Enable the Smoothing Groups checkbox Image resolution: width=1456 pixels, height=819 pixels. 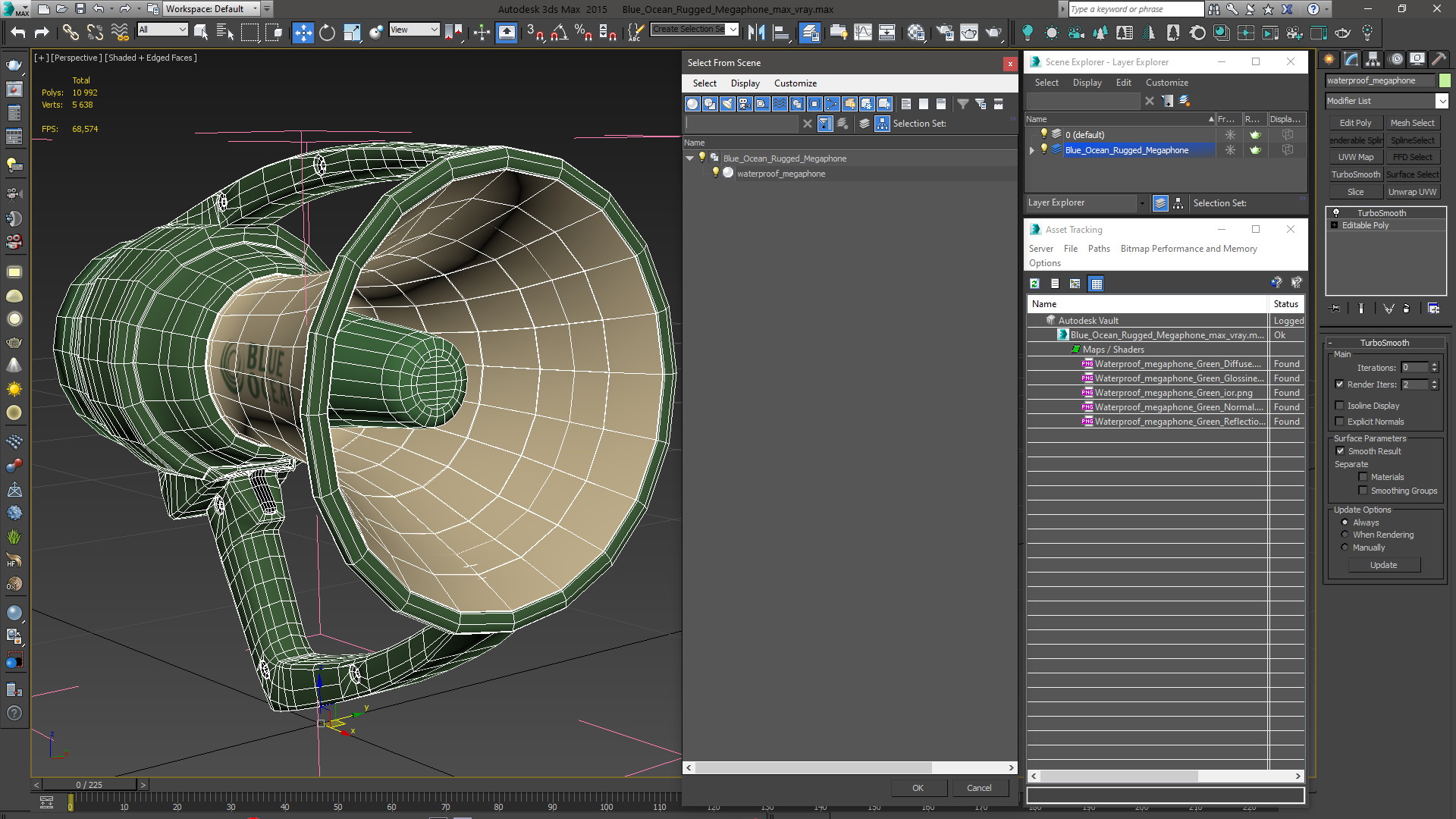tap(1363, 491)
